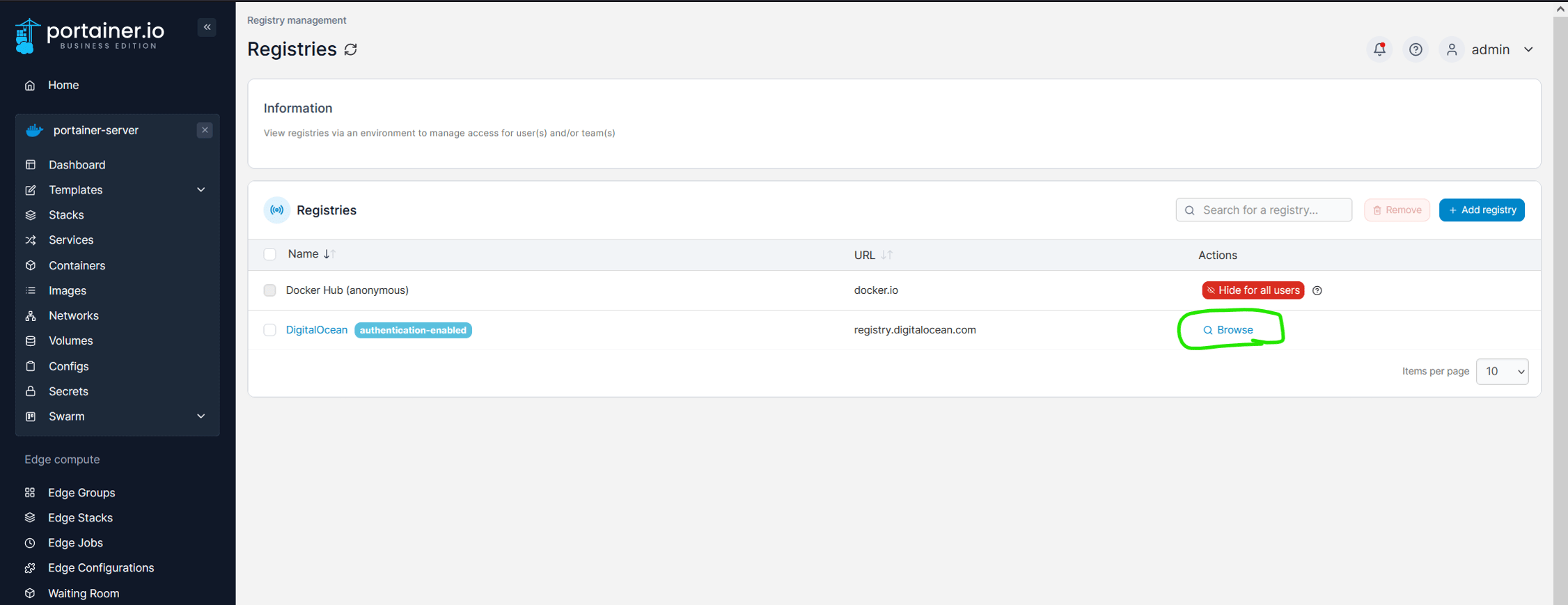Refresh the Registries page
1568x605 pixels.
pos(351,49)
